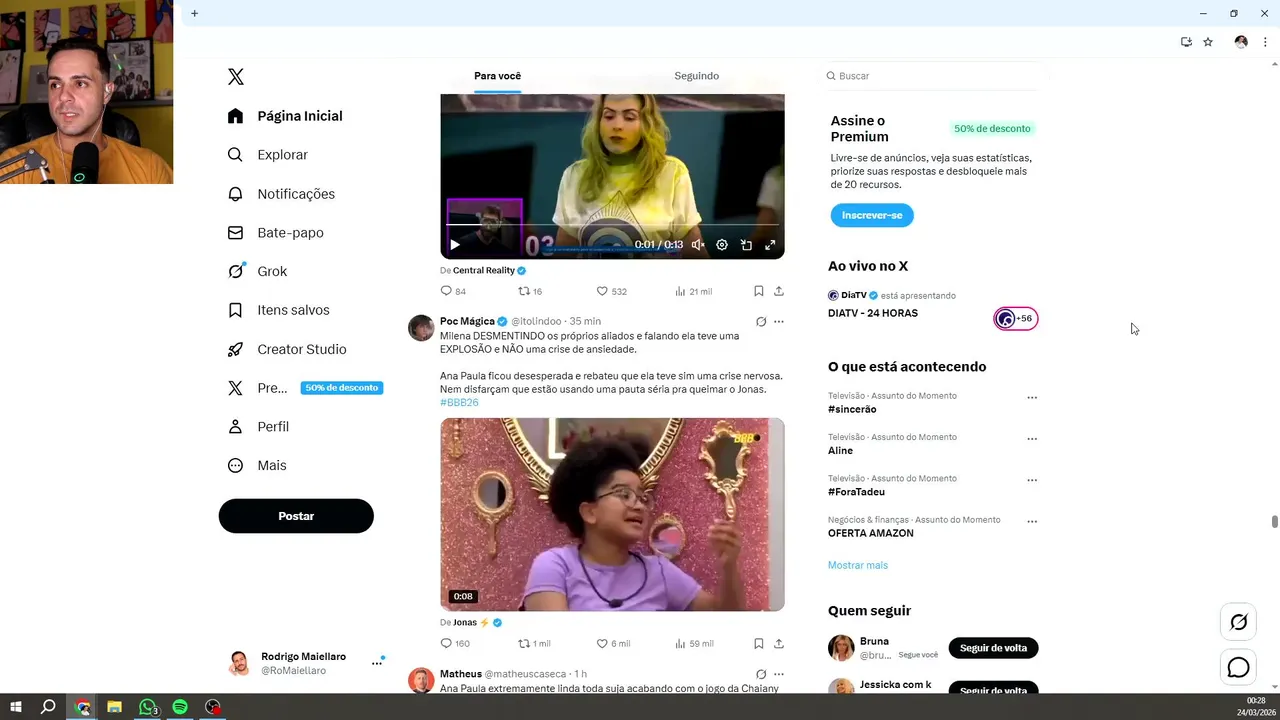The height and width of the screenshot is (720, 1280).
Task: Like the post with 532 likes
Action: [x=611, y=291]
